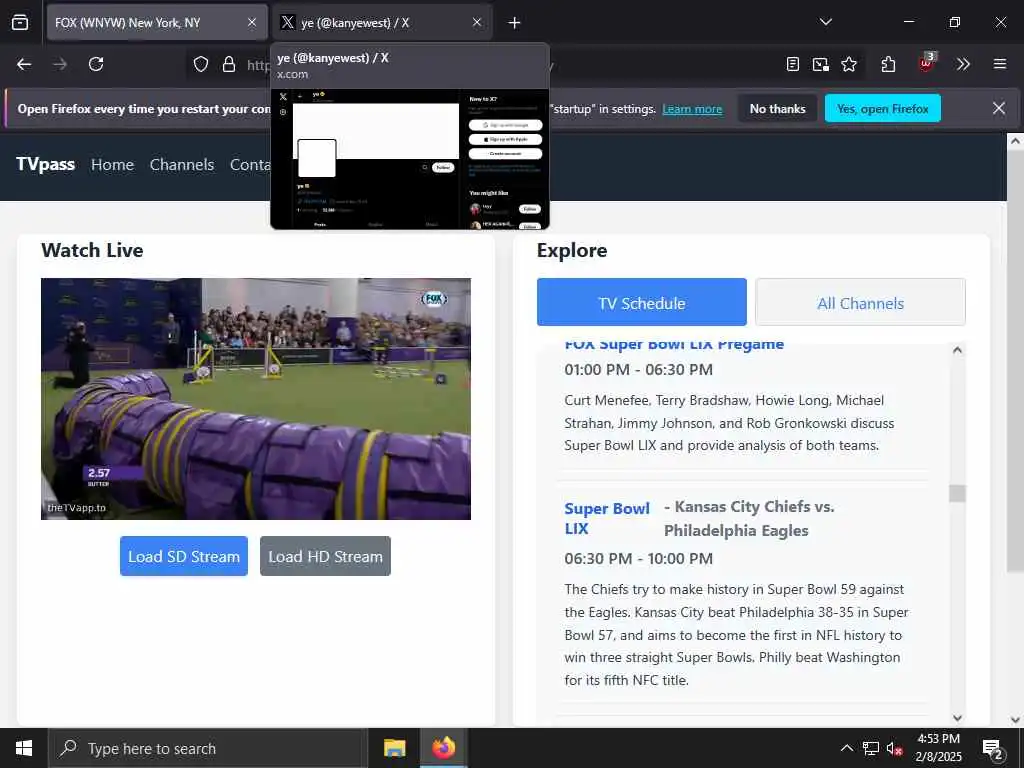1024x768 pixels.
Task: Click the schedule list scrollbar thumb
Action: point(957,493)
